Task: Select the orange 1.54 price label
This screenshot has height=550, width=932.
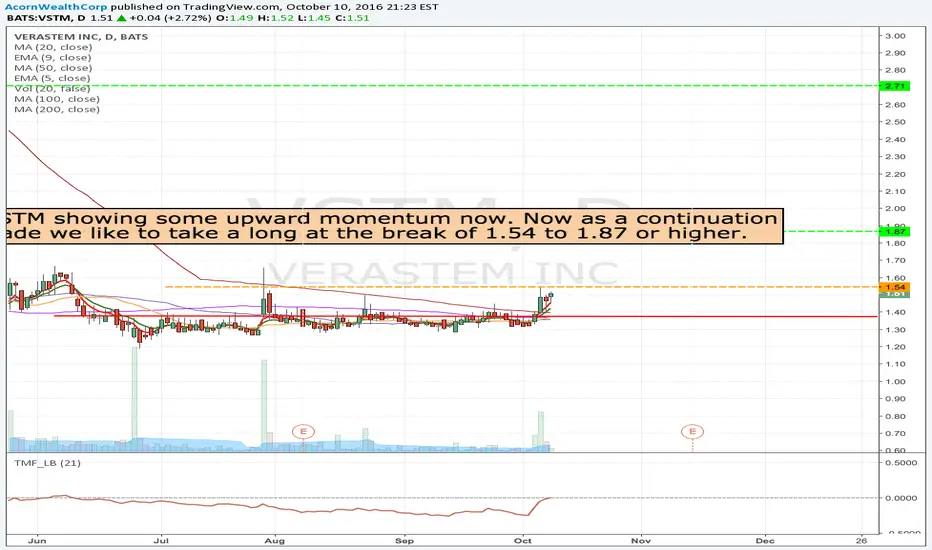Action: coord(895,287)
